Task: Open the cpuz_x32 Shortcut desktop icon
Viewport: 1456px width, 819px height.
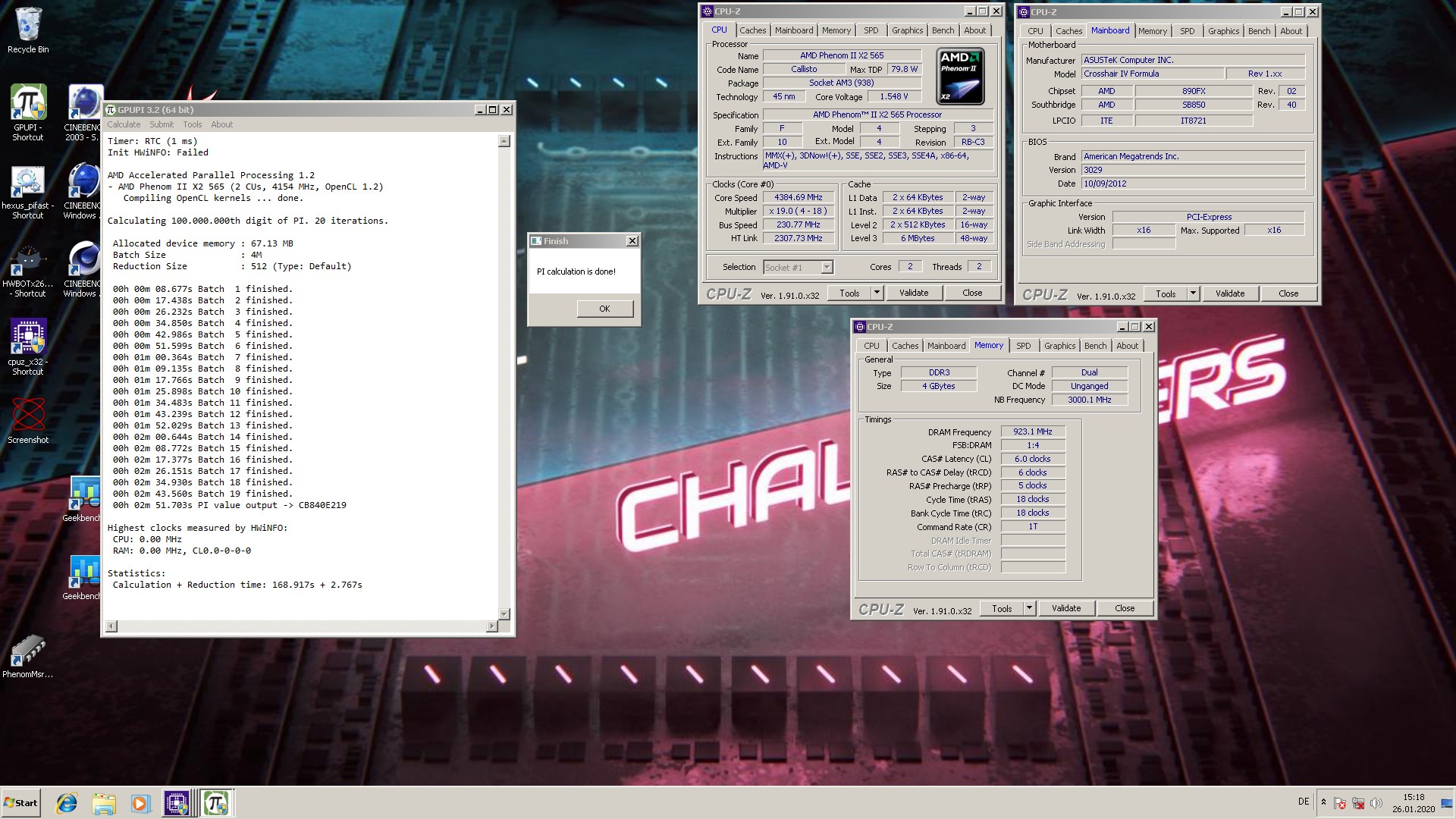Action: (28, 347)
